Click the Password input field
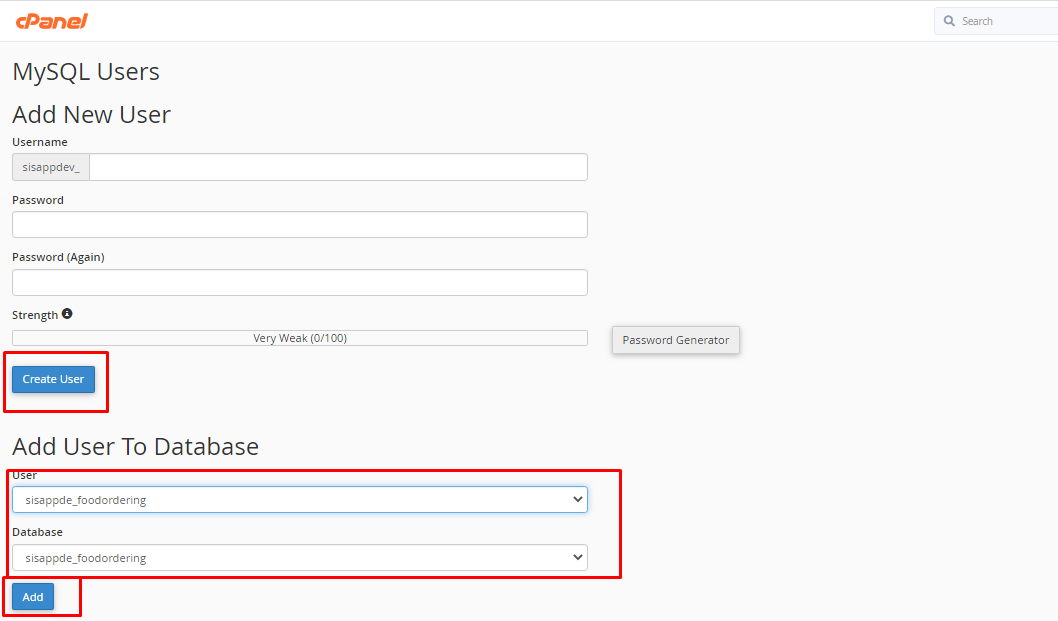This screenshot has width=1058, height=621. click(x=300, y=225)
